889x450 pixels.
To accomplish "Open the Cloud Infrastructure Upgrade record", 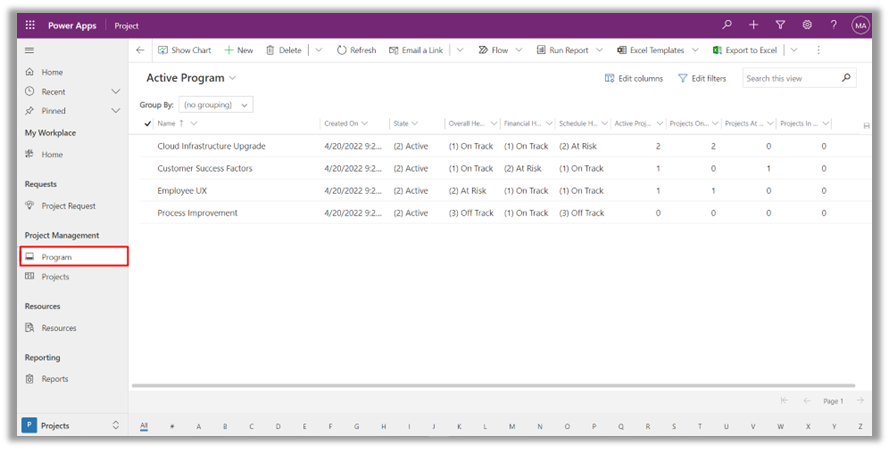I will pos(211,146).
